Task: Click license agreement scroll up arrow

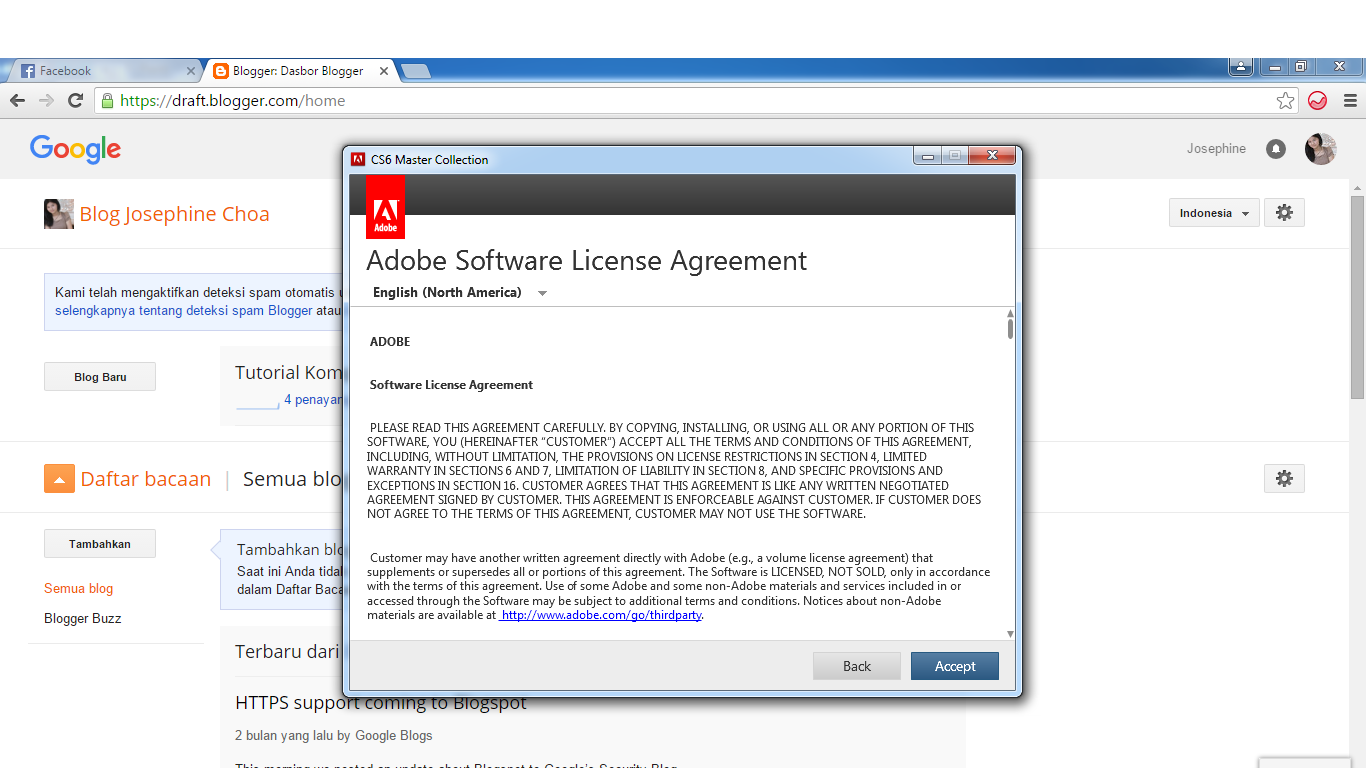Action: click(x=1010, y=313)
